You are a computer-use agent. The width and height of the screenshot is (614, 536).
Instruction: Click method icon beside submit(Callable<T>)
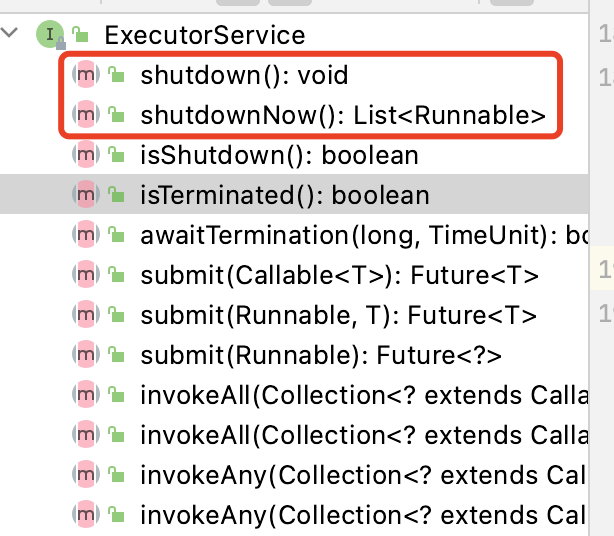(x=86, y=275)
